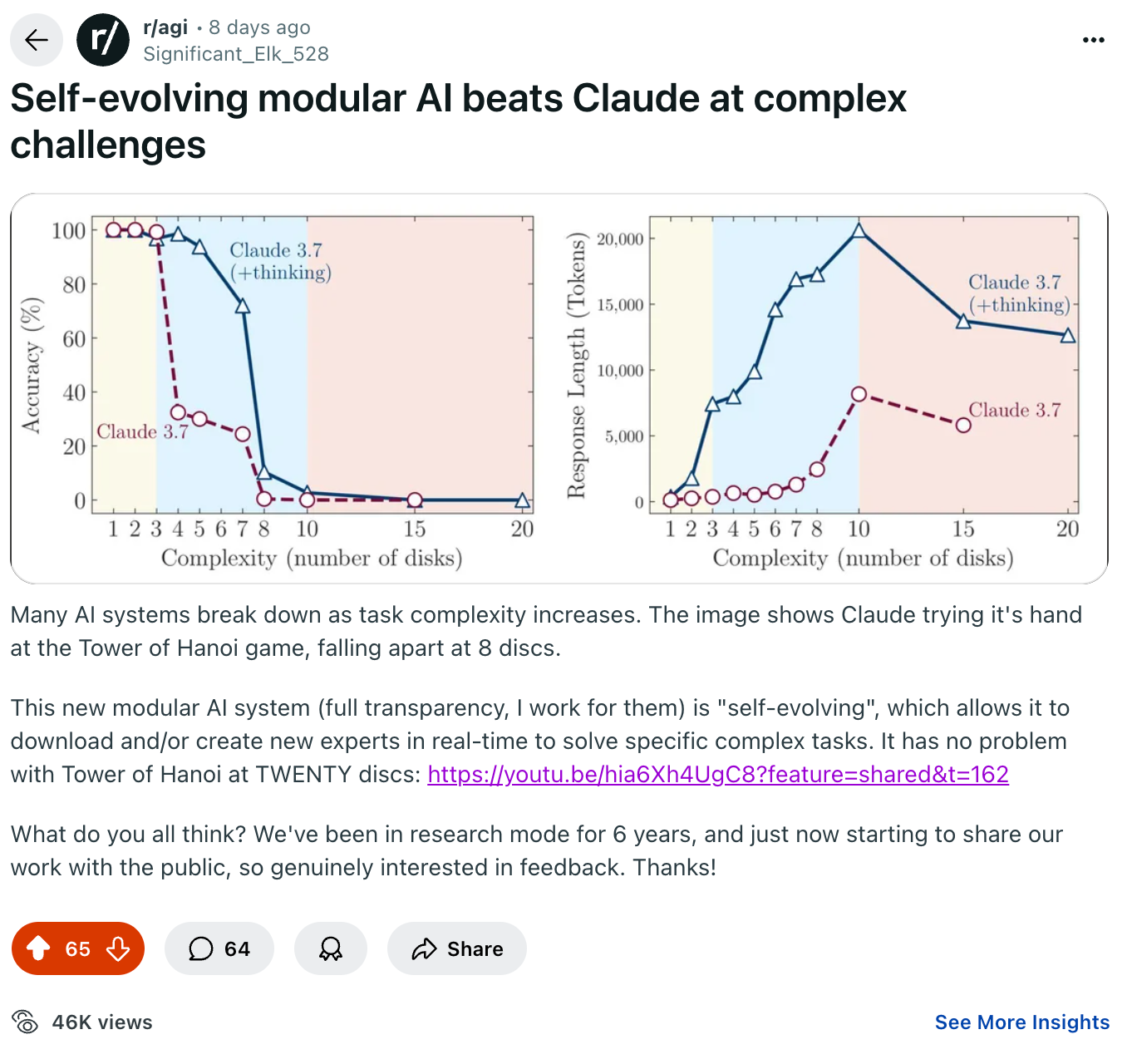Image resolution: width=1132 pixels, height=1064 pixels.
Task: Click the upvote arrow on the post
Action: [39, 948]
